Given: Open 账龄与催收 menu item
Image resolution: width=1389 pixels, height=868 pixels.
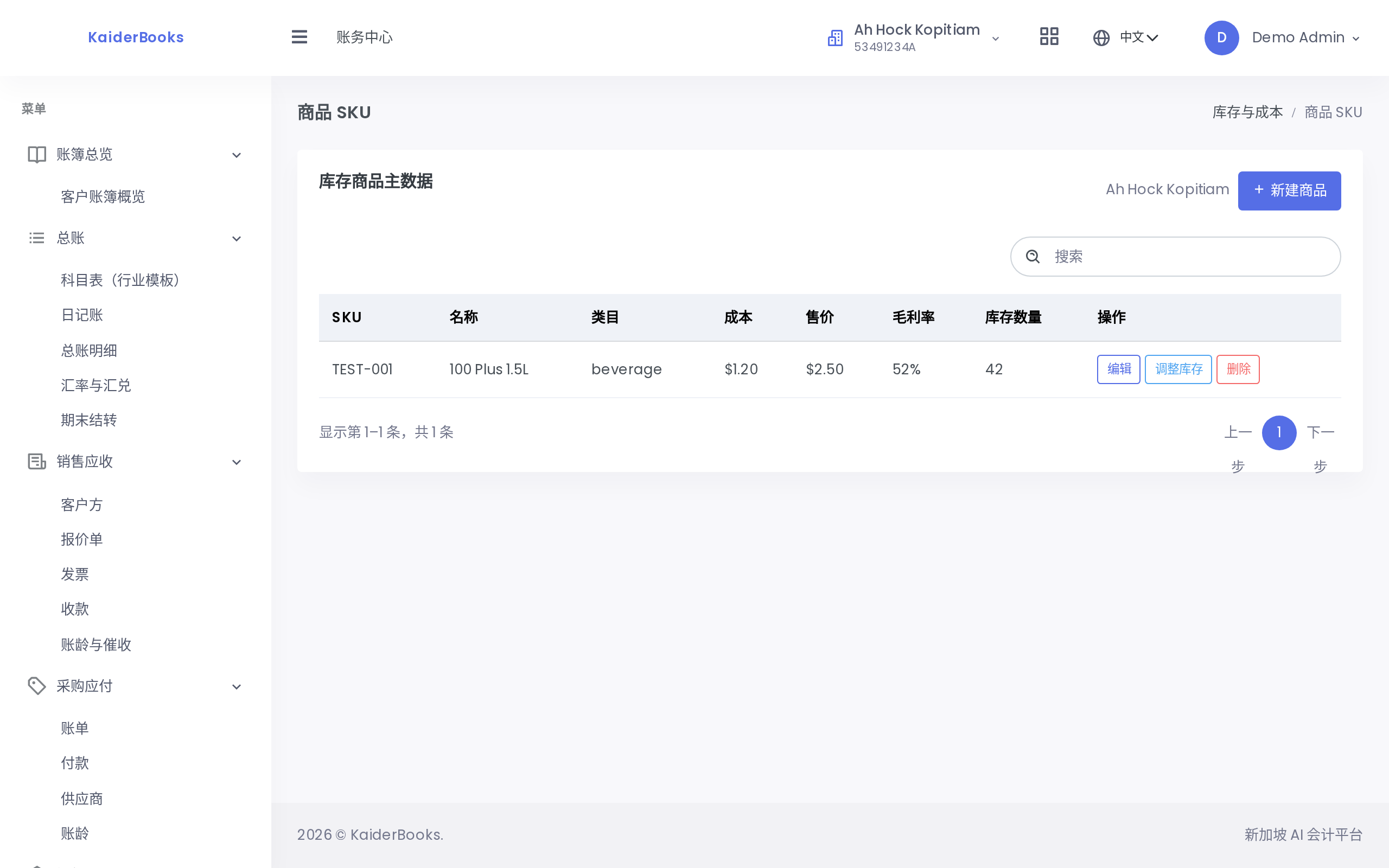Looking at the screenshot, I should (x=96, y=644).
